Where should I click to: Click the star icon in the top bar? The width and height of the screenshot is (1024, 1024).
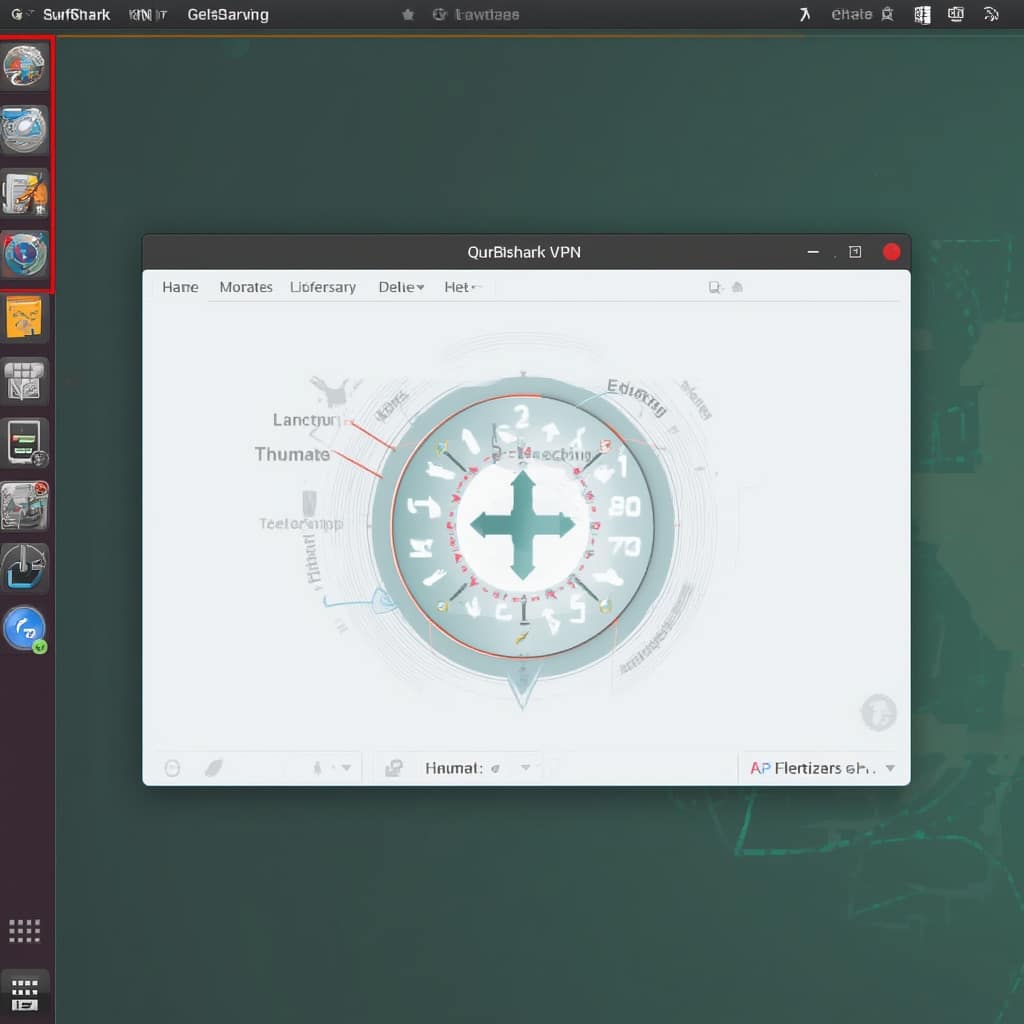point(408,14)
